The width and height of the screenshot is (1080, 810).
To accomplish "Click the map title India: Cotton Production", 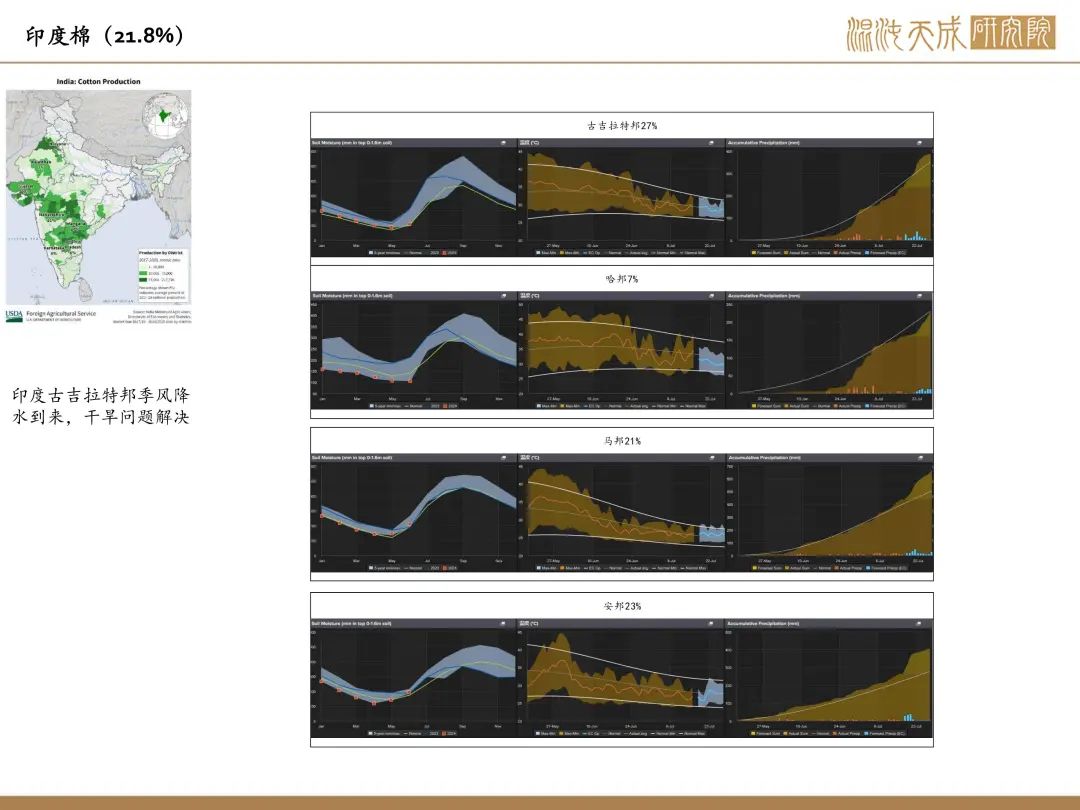I will tap(98, 81).
